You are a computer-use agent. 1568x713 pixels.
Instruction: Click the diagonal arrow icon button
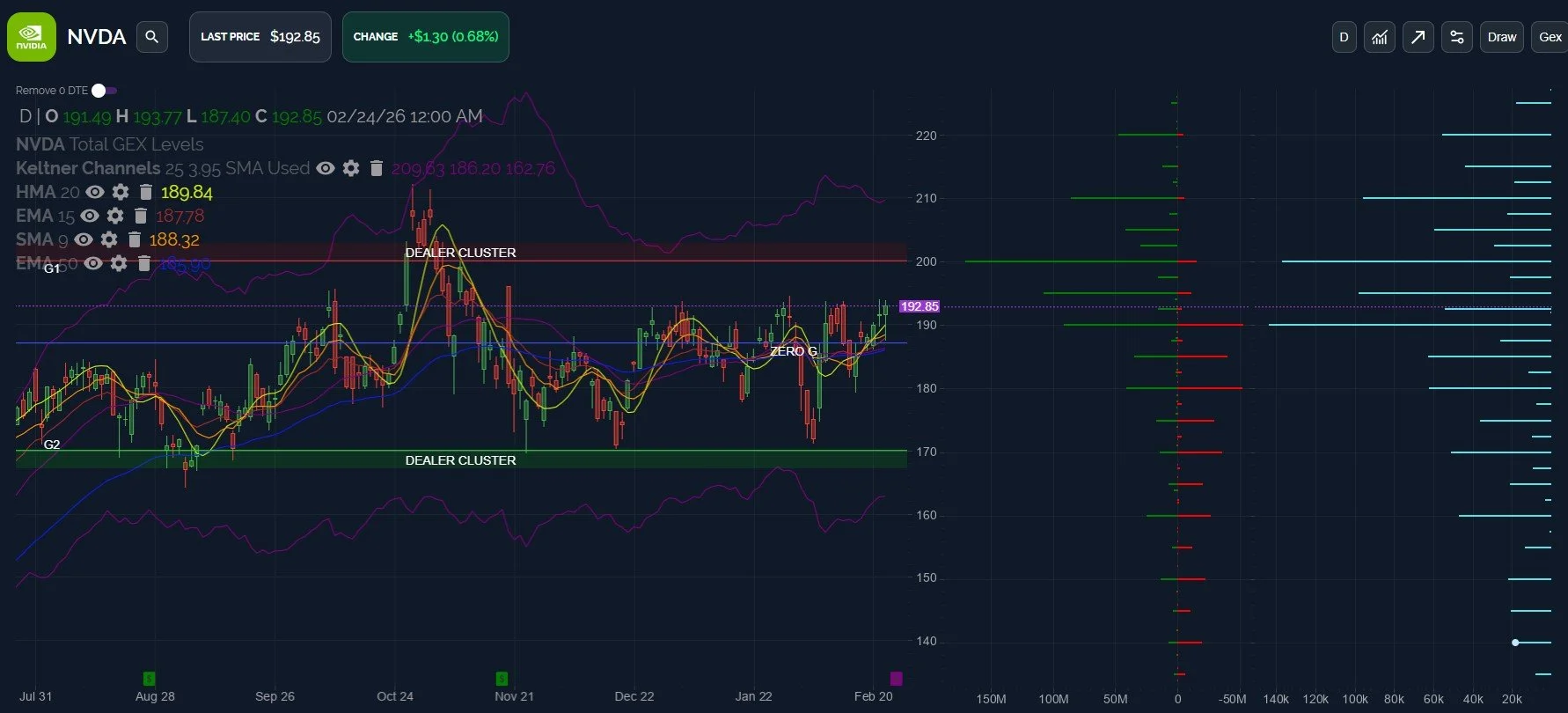(1418, 37)
